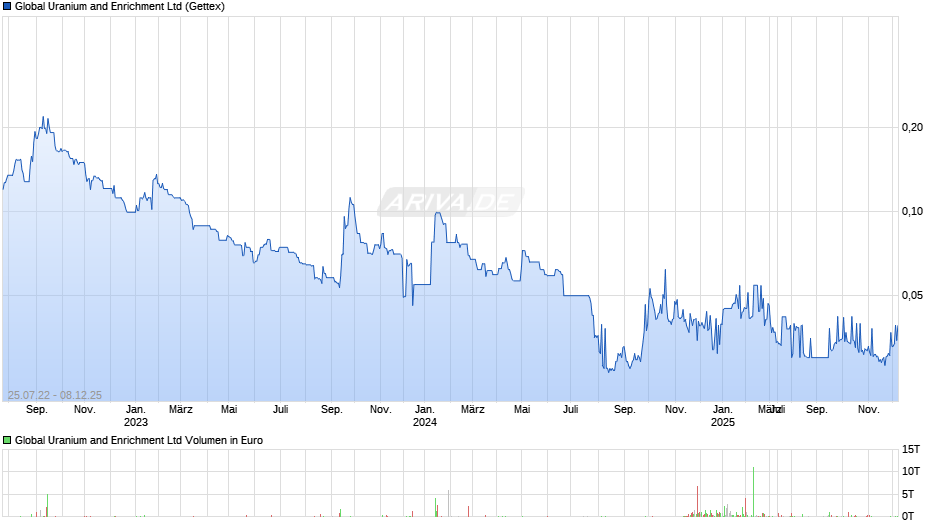Click the year label 2025 on the time axis
Screen dimensions: 940x526
click(723, 422)
